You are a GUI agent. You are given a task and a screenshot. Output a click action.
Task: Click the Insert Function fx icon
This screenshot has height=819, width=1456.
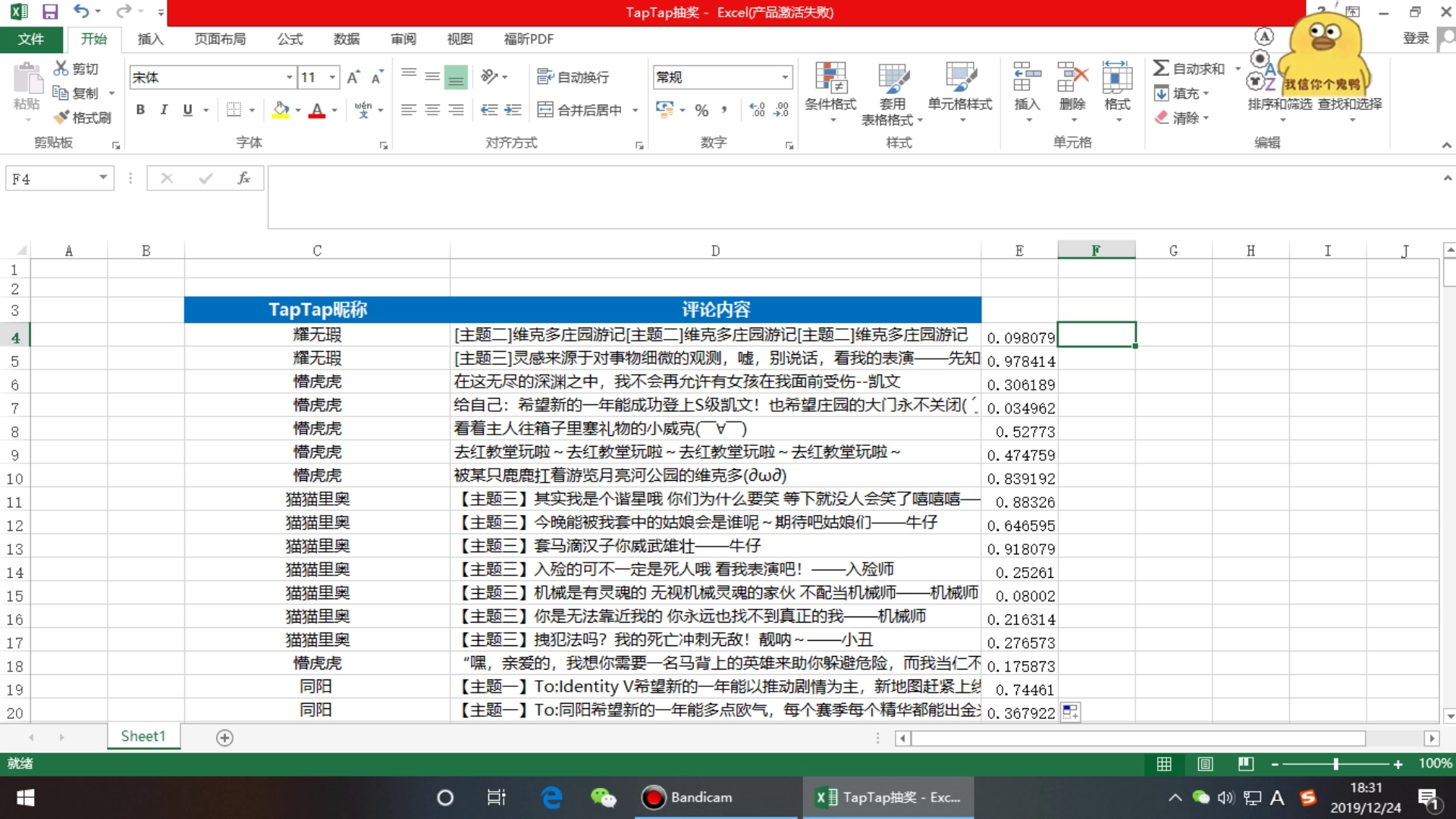(243, 178)
